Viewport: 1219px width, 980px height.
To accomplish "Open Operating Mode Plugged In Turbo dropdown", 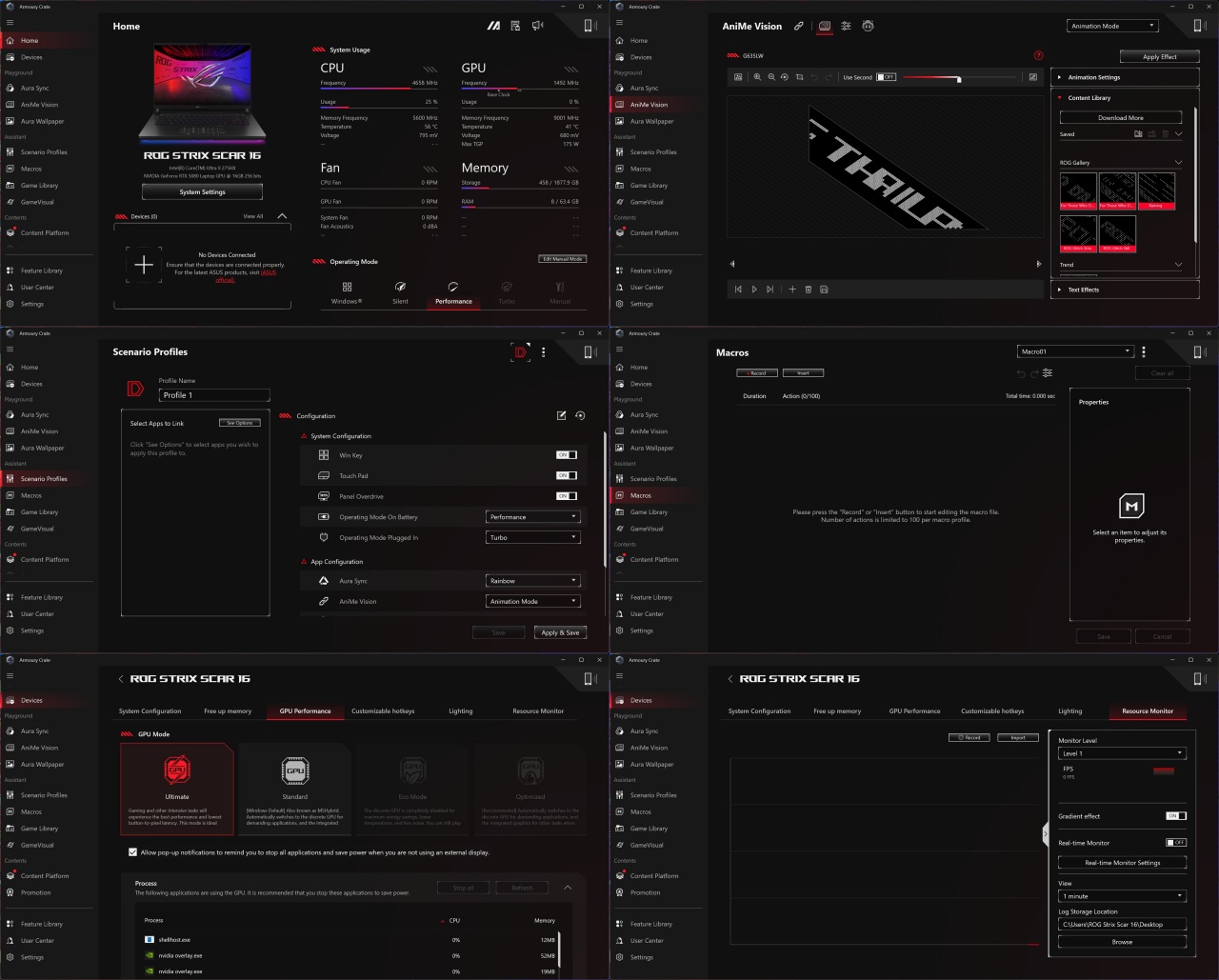I will [x=532, y=537].
